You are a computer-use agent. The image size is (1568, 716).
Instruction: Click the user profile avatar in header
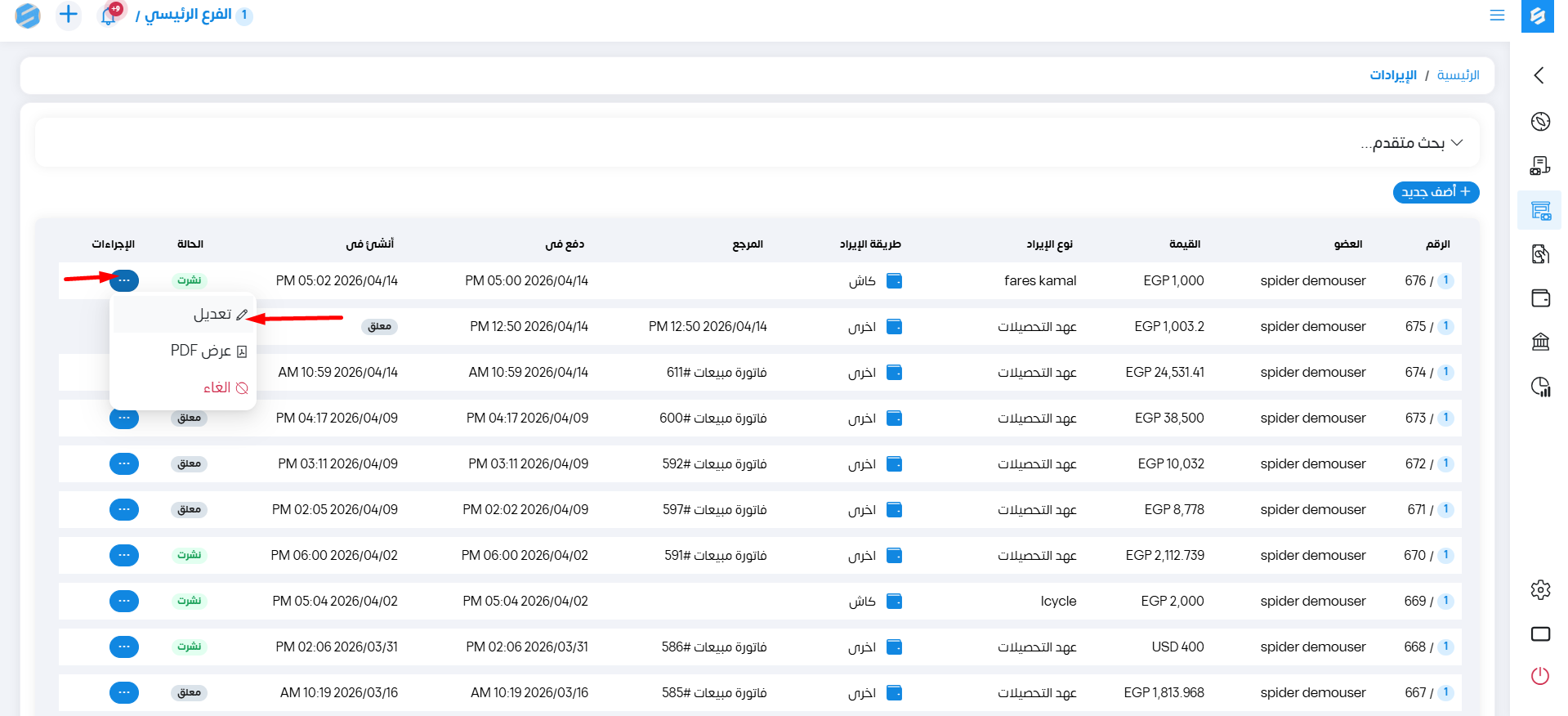[x=28, y=16]
